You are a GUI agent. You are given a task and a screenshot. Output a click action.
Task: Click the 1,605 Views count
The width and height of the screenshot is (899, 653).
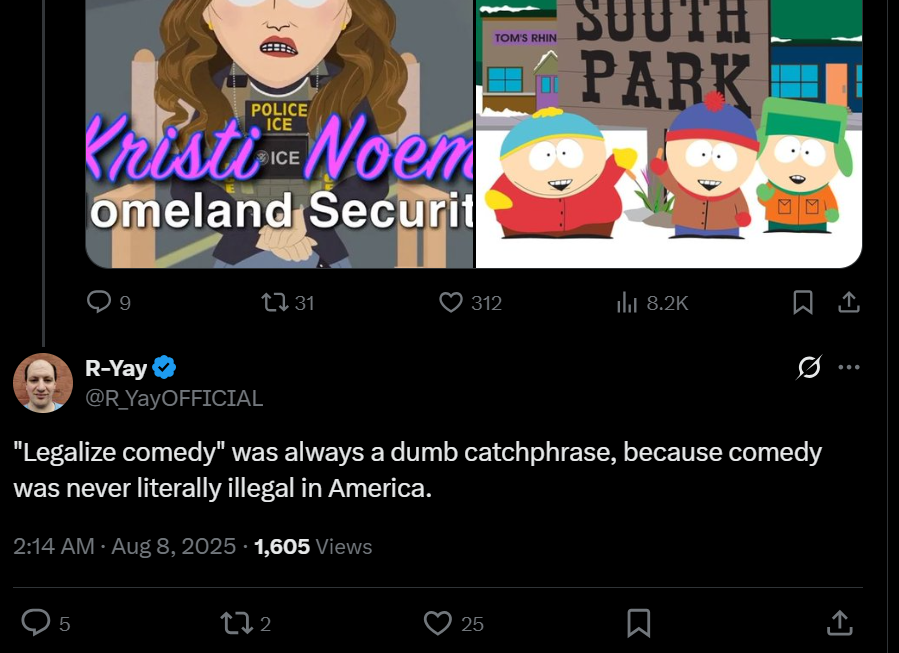[313, 547]
